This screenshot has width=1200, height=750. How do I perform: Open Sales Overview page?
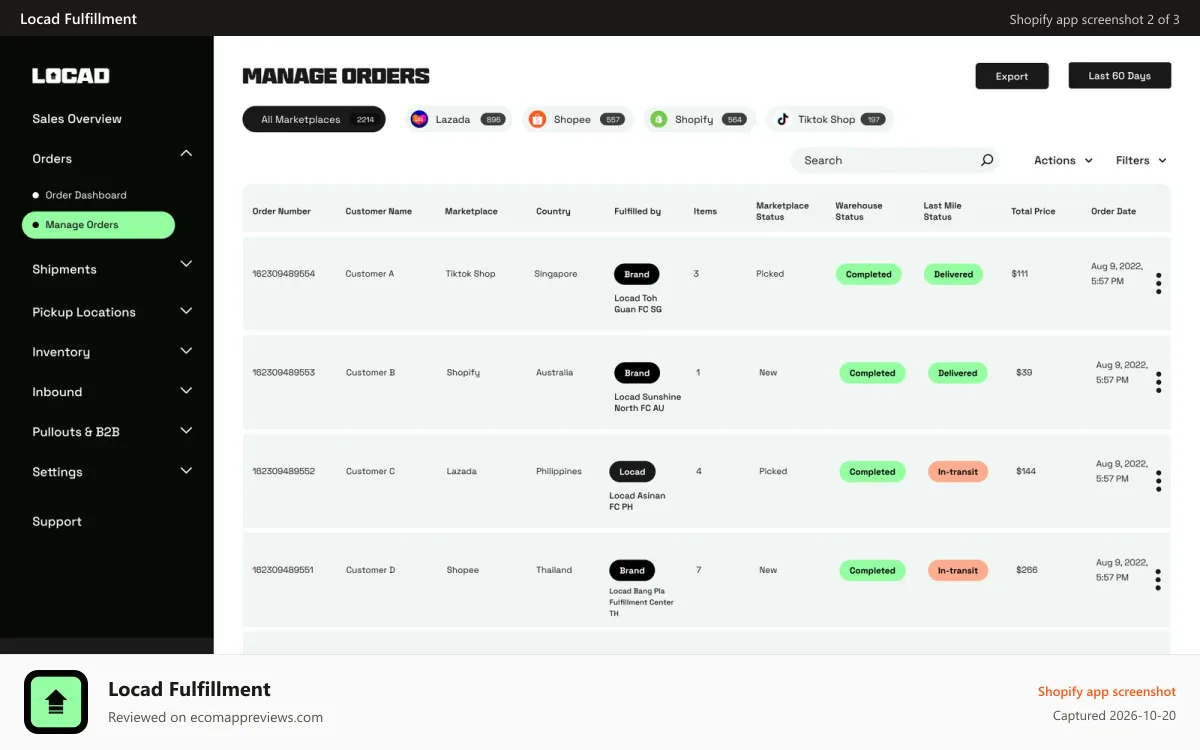(x=77, y=119)
